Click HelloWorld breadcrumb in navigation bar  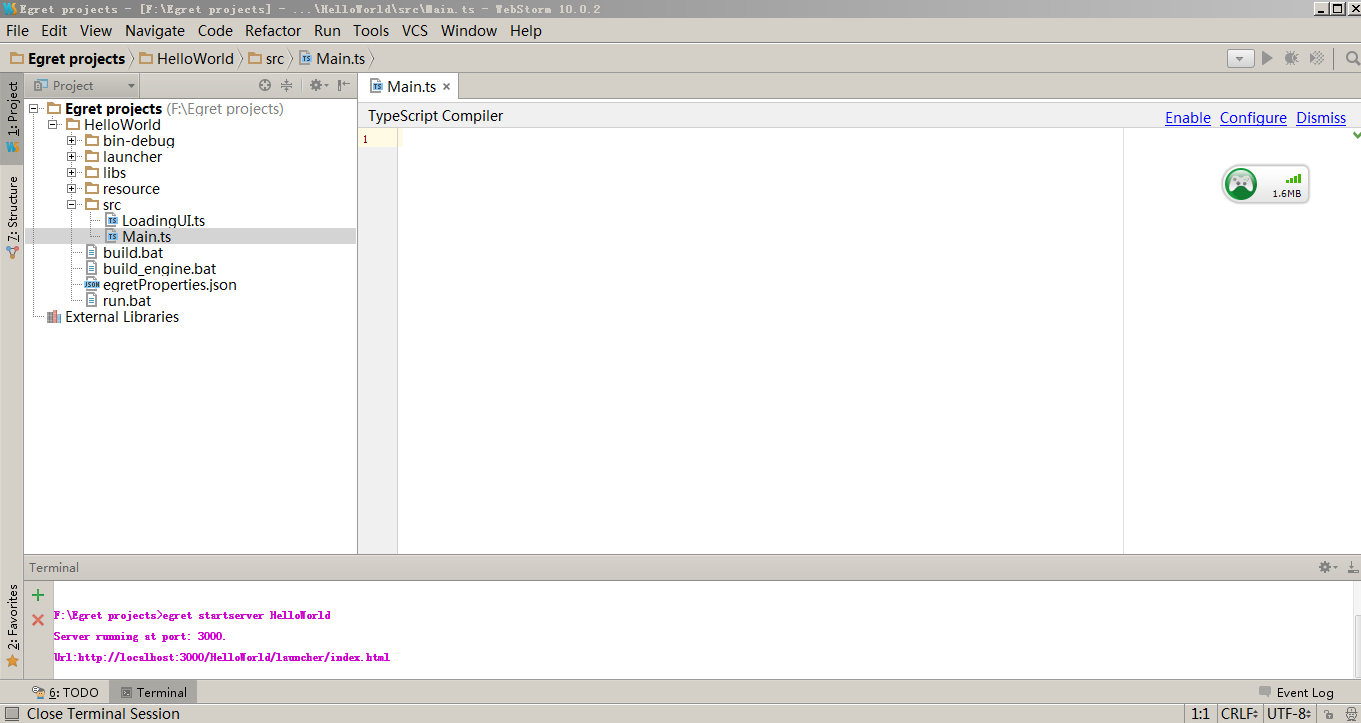tap(186, 59)
